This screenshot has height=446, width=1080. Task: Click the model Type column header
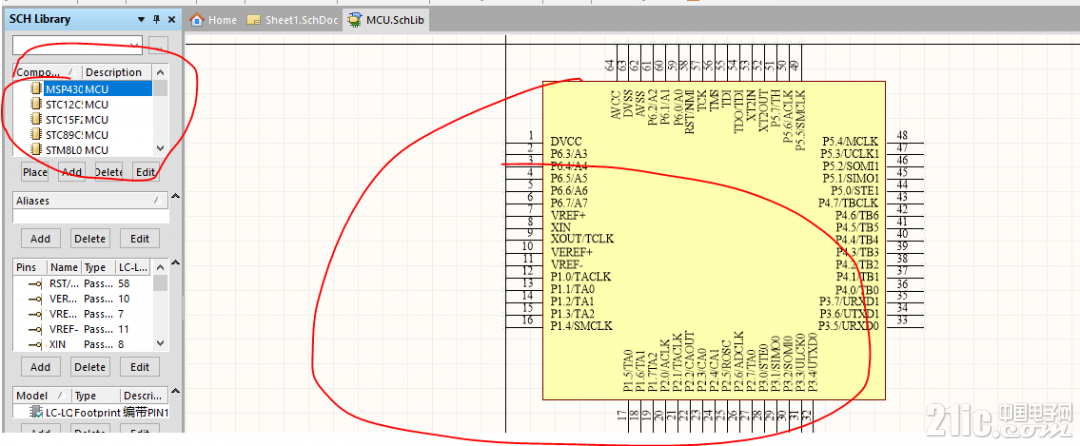coord(96,396)
